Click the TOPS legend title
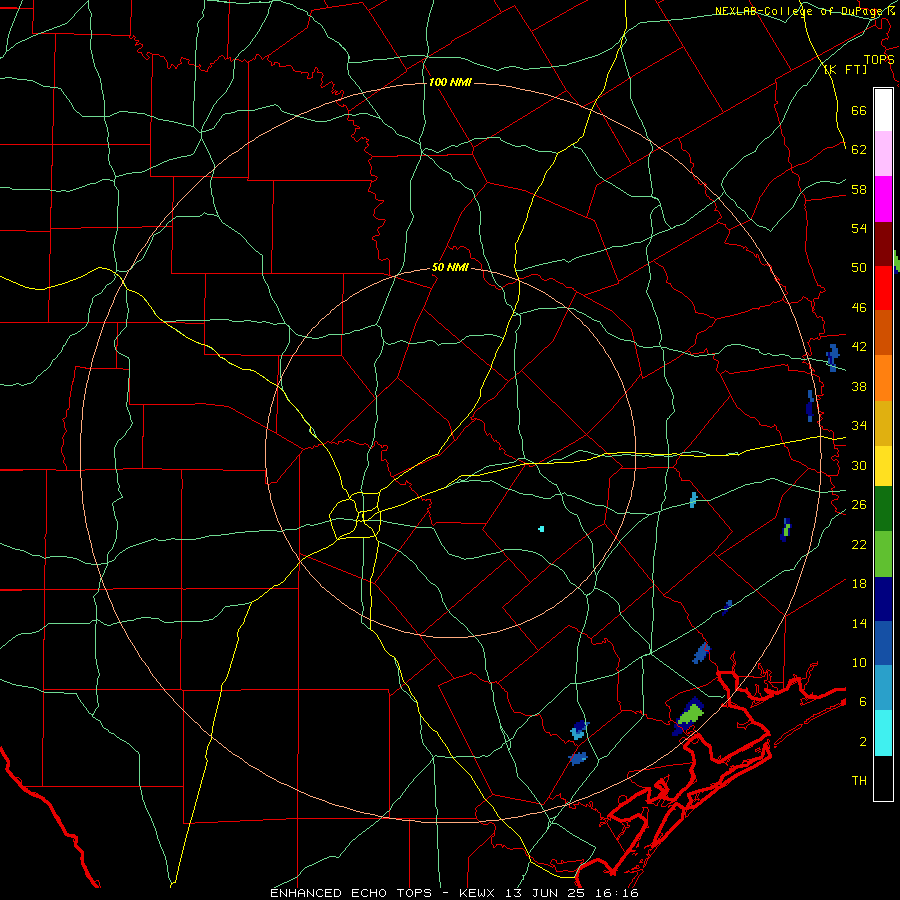900x900 pixels. coord(879,59)
